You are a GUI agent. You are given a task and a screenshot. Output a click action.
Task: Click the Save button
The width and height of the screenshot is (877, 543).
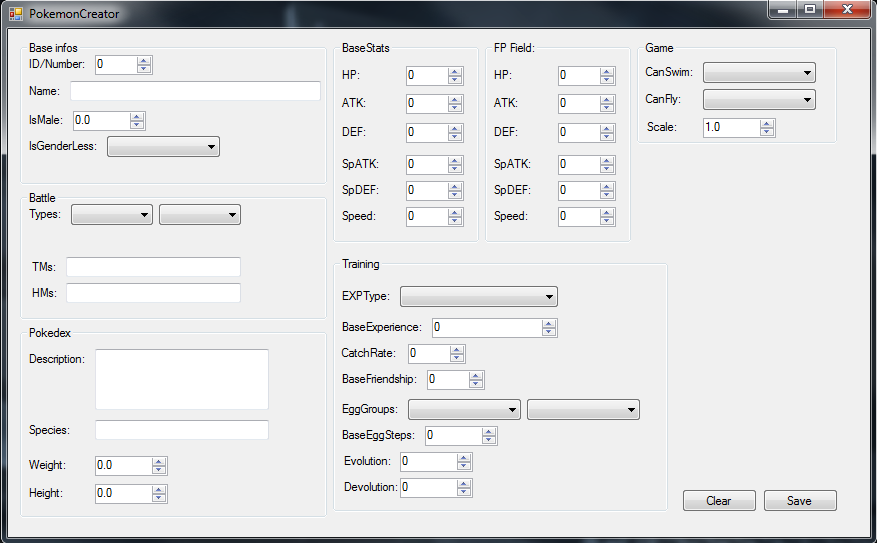[x=800, y=500]
